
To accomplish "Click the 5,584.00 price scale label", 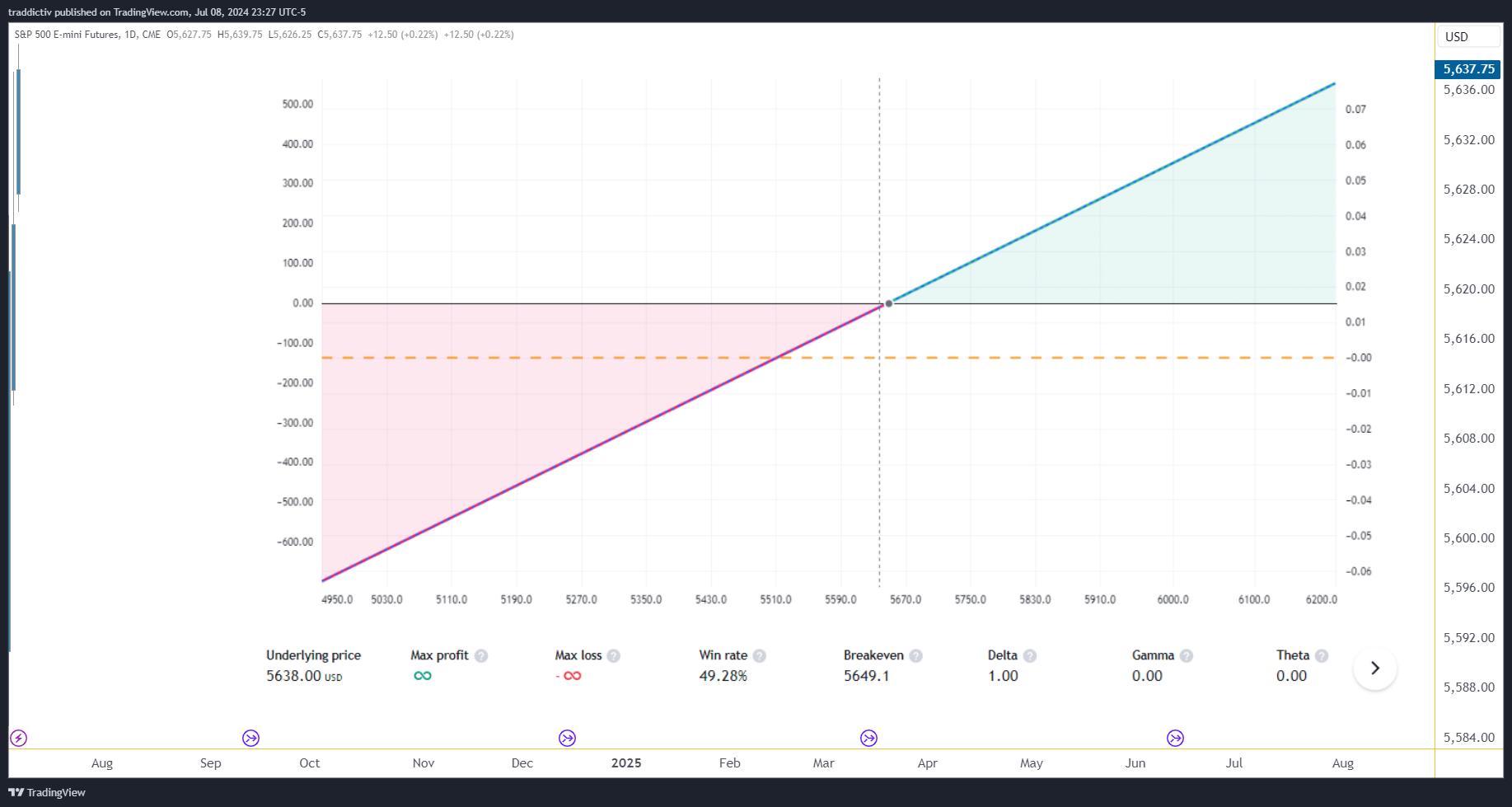I will pyautogui.click(x=1468, y=737).
